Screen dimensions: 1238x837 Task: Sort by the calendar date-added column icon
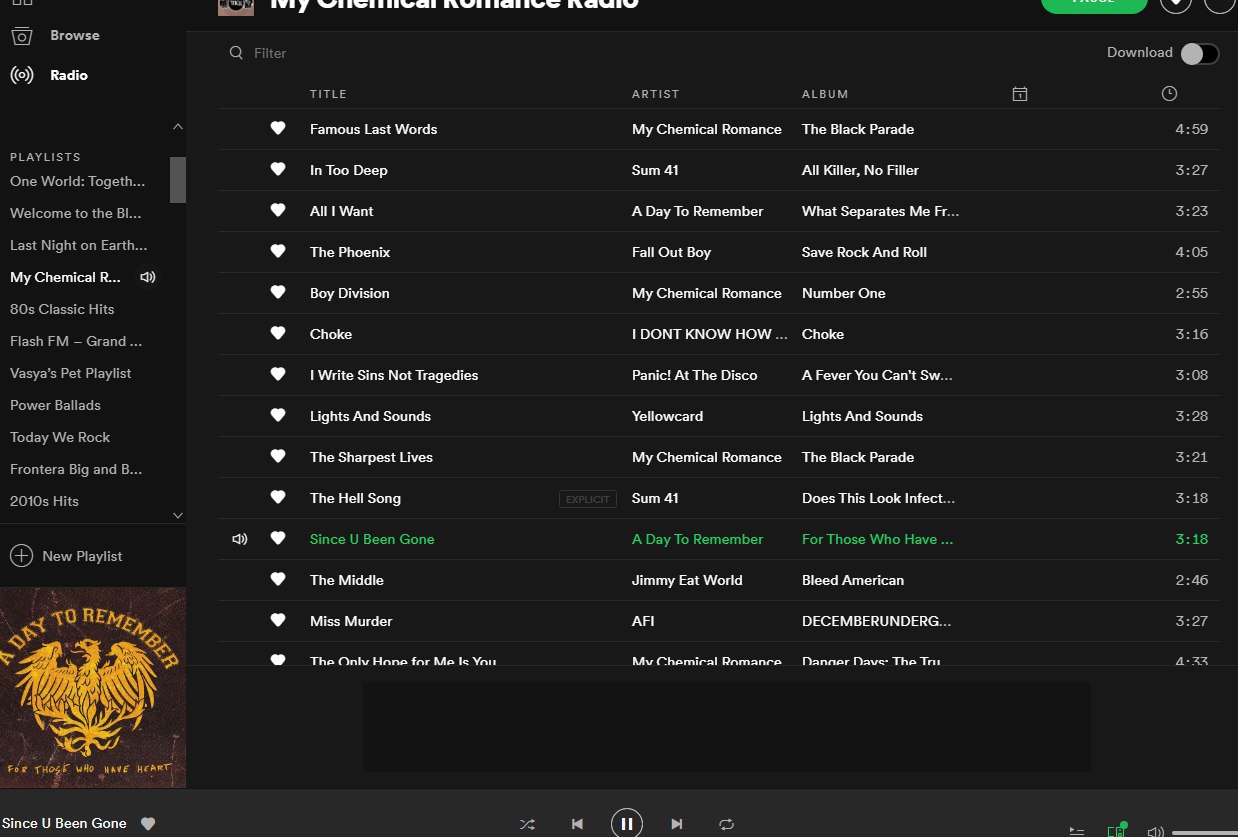pos(1019,94)
